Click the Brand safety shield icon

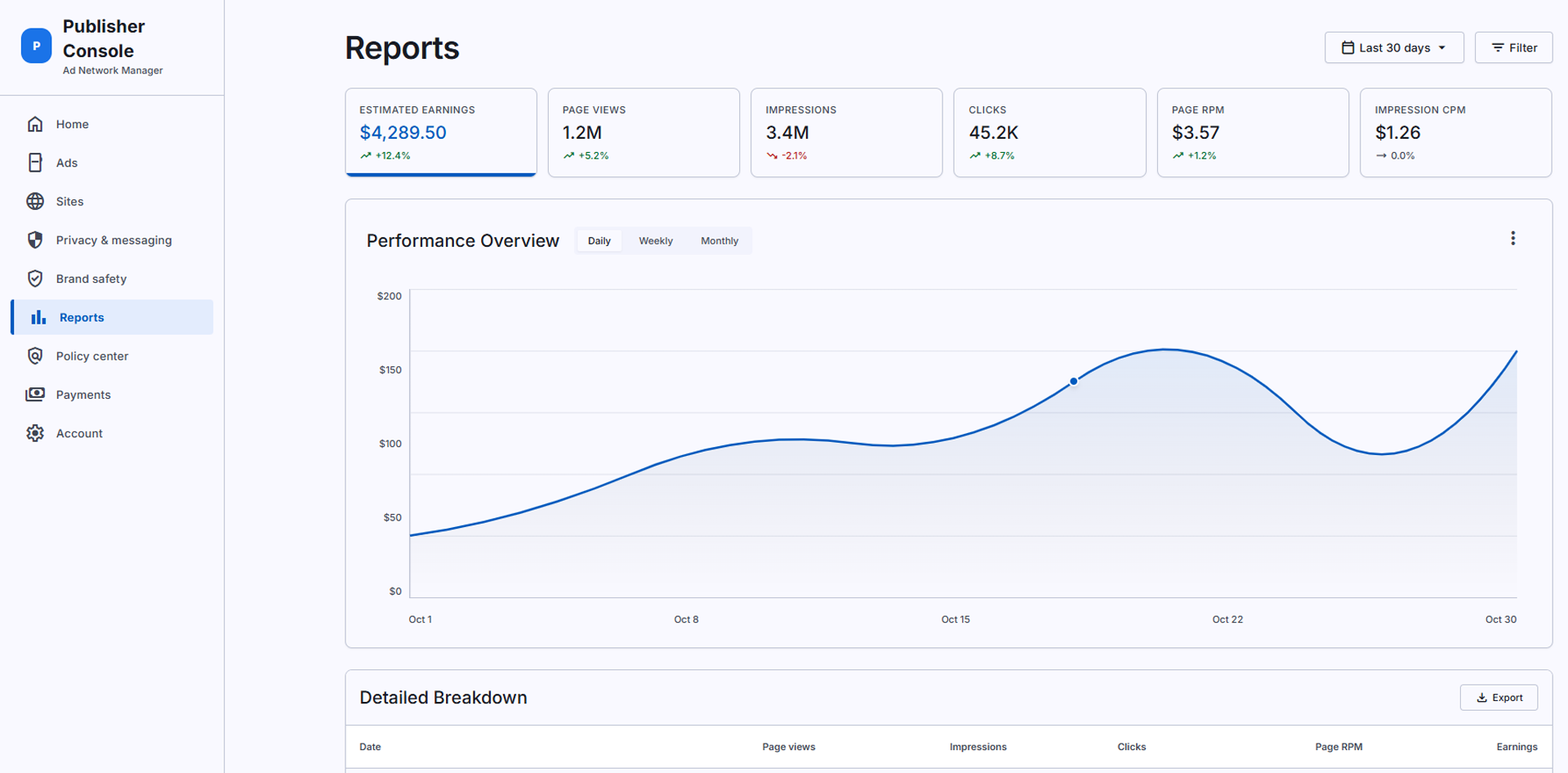pos(35,279)
